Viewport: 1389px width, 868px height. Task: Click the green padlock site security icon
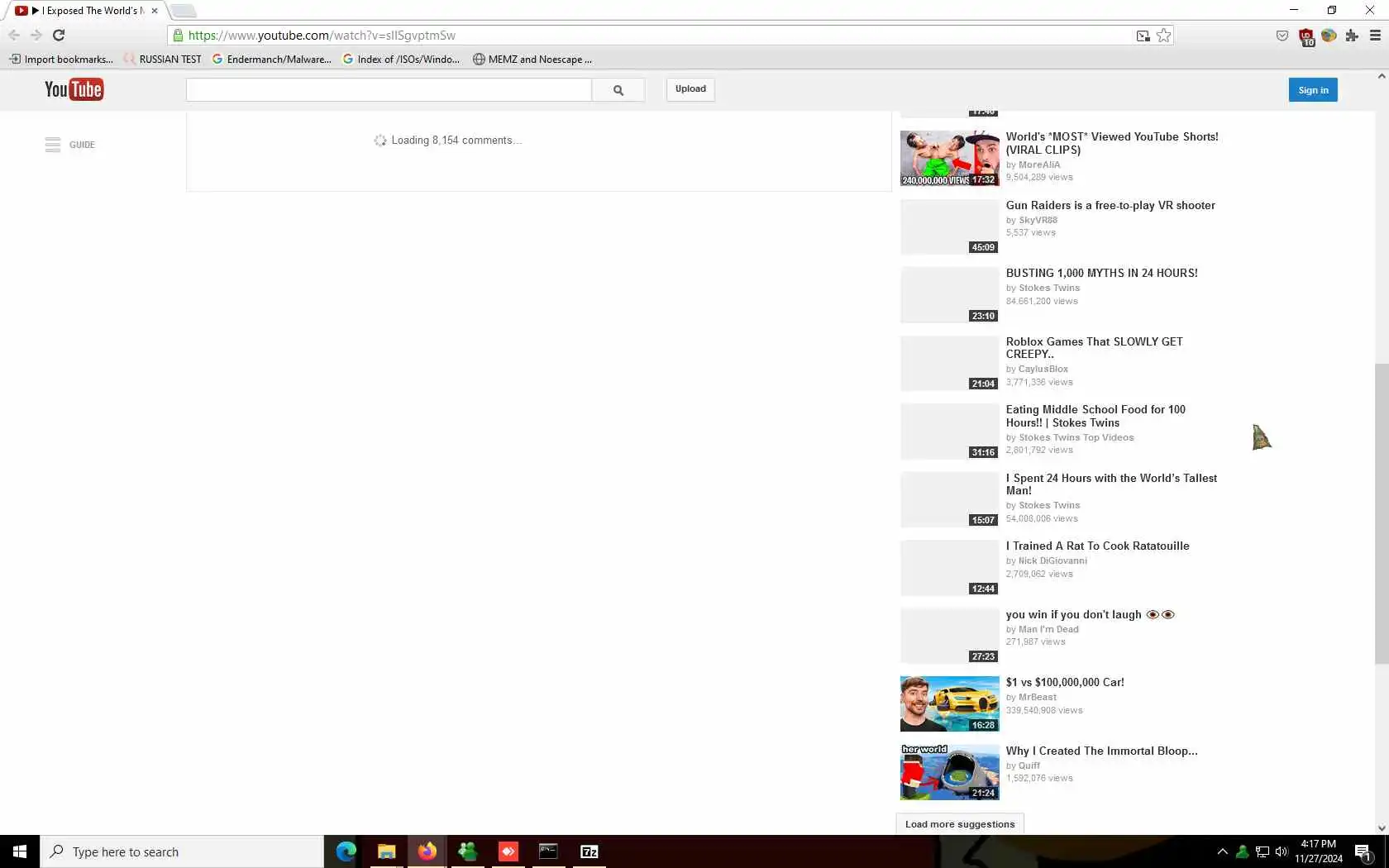click(x=178, y=36)
